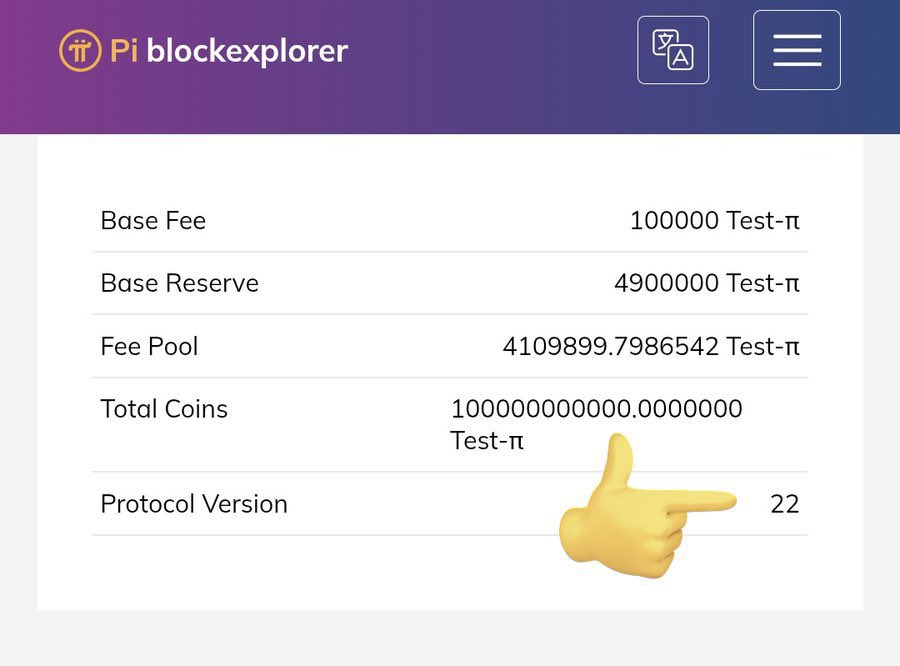Image resolution: width=900 pixels, height=666 pixels.
Task: Select the Total Coins label
Action: [164, 409]
